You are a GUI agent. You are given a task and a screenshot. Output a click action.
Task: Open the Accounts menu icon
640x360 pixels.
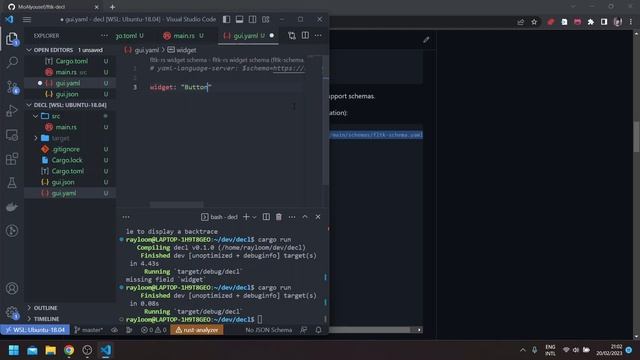click(12, 288)
